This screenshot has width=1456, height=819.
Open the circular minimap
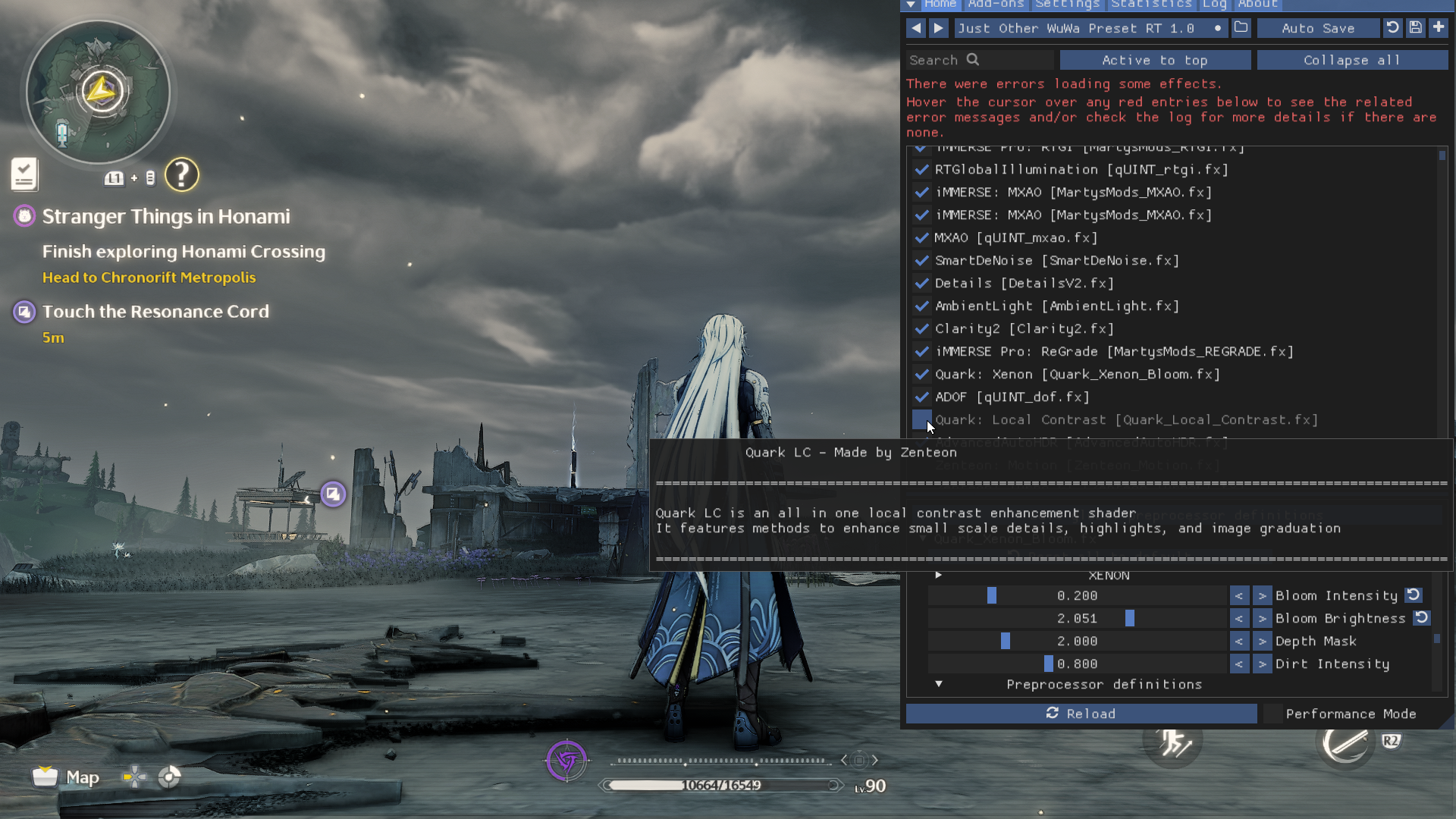(98, 92)
